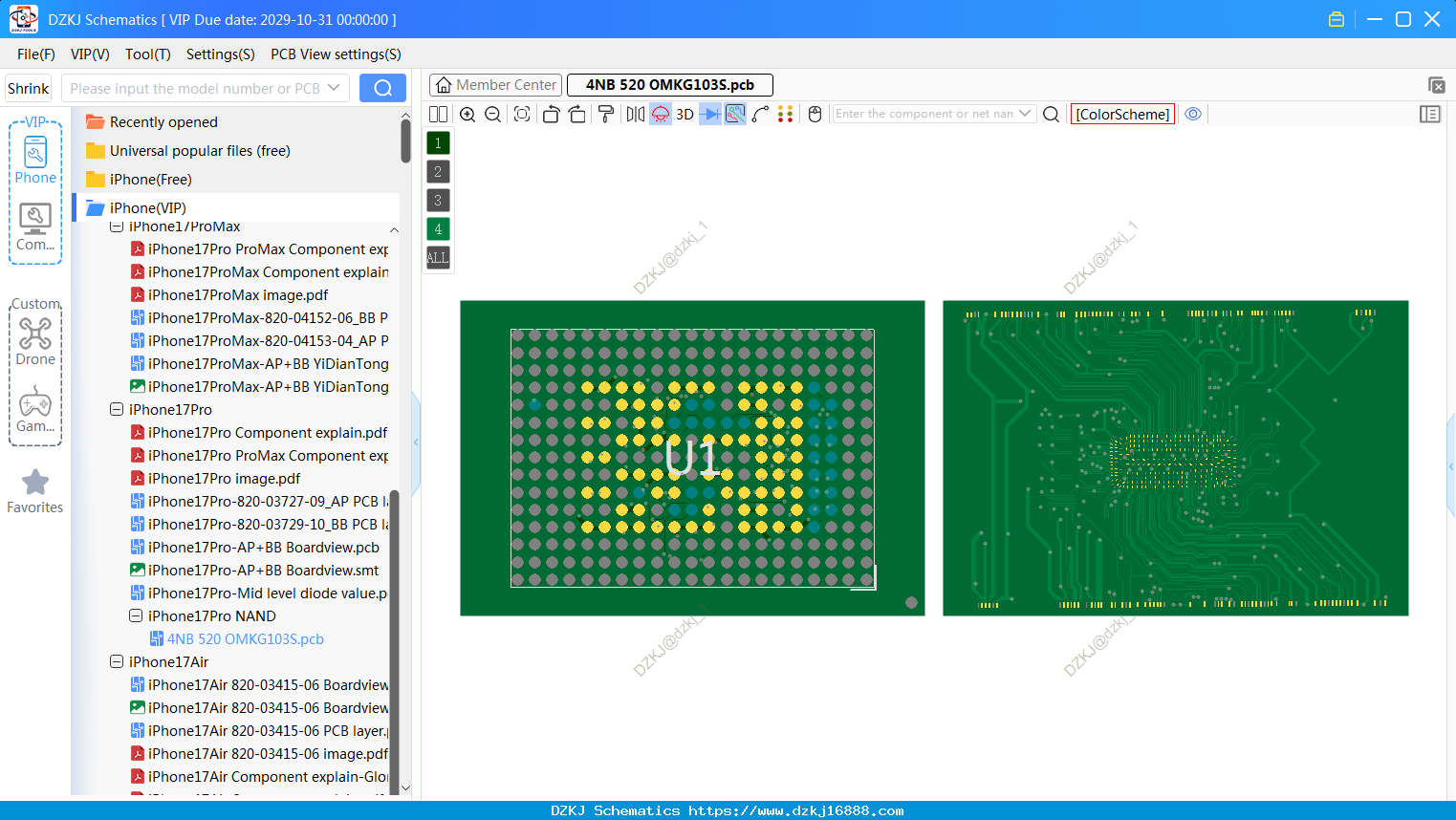Toggle the net highlight tool
The image size is (1456, 820).
pos(735,114)
